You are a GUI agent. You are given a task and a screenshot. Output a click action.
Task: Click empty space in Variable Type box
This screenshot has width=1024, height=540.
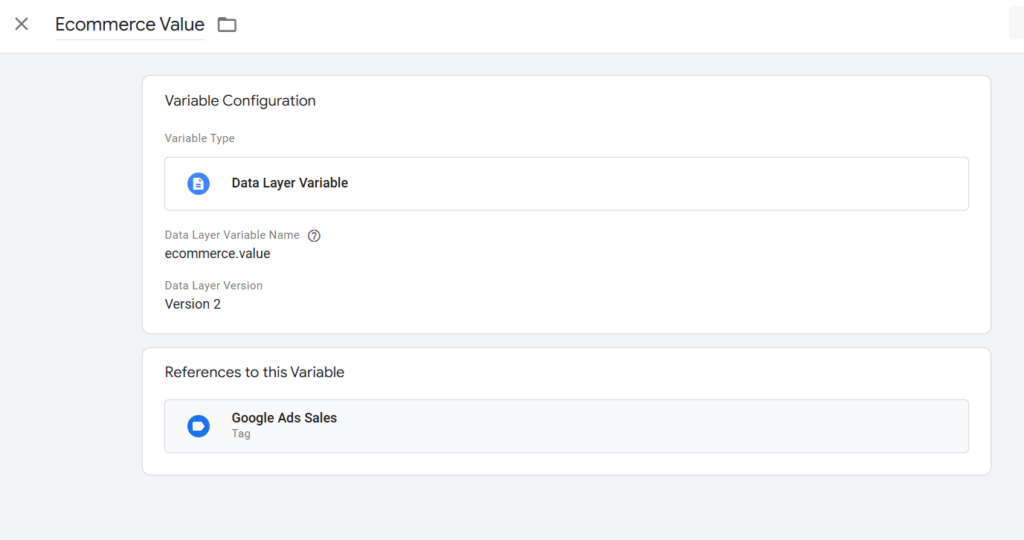[x=653, y=183]
